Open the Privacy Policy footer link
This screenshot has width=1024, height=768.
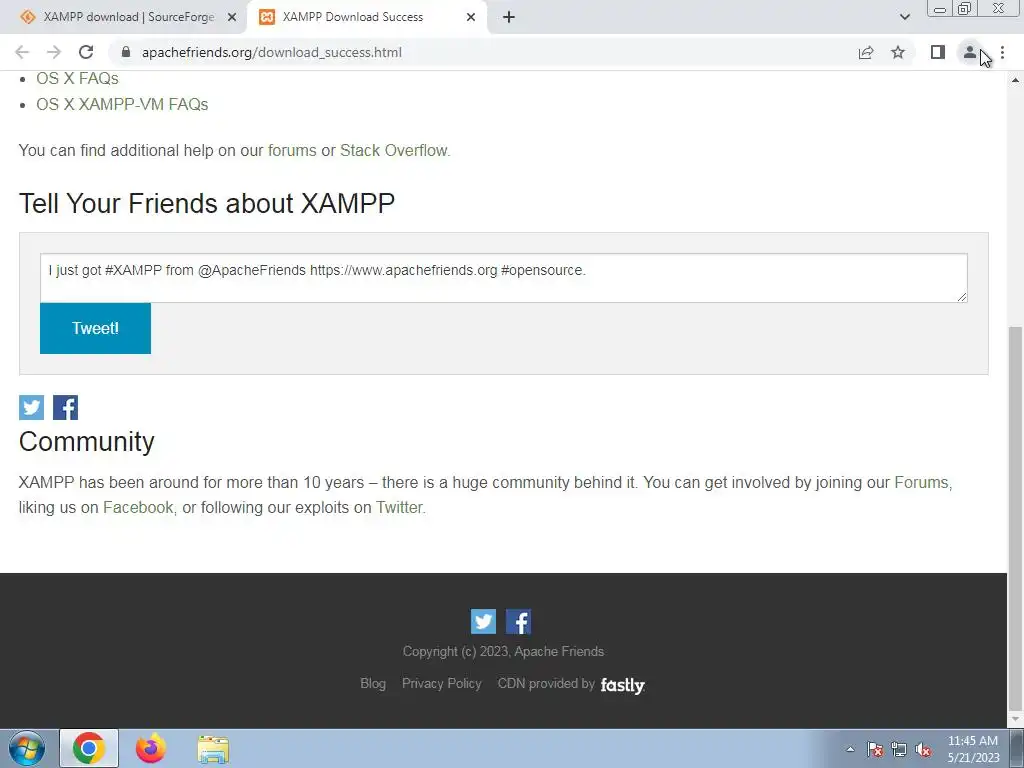point(441,684)
